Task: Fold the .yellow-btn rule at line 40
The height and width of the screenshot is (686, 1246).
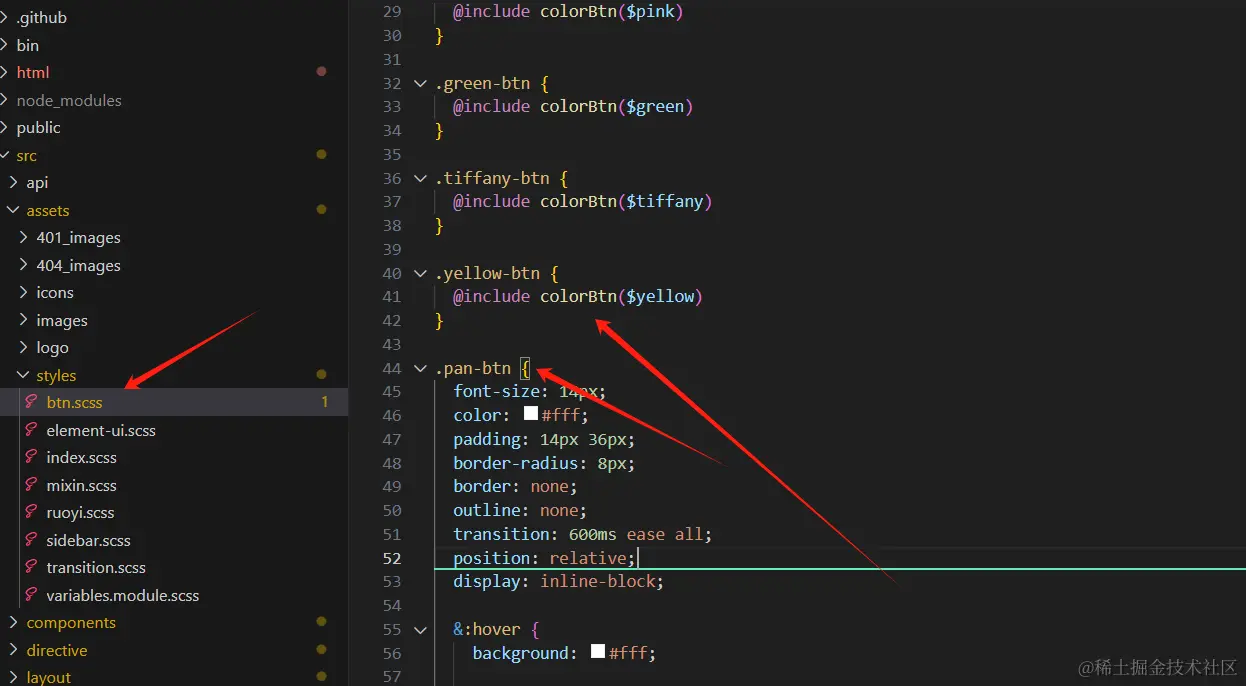Action: pyautogui.click(x=421, y=273)
